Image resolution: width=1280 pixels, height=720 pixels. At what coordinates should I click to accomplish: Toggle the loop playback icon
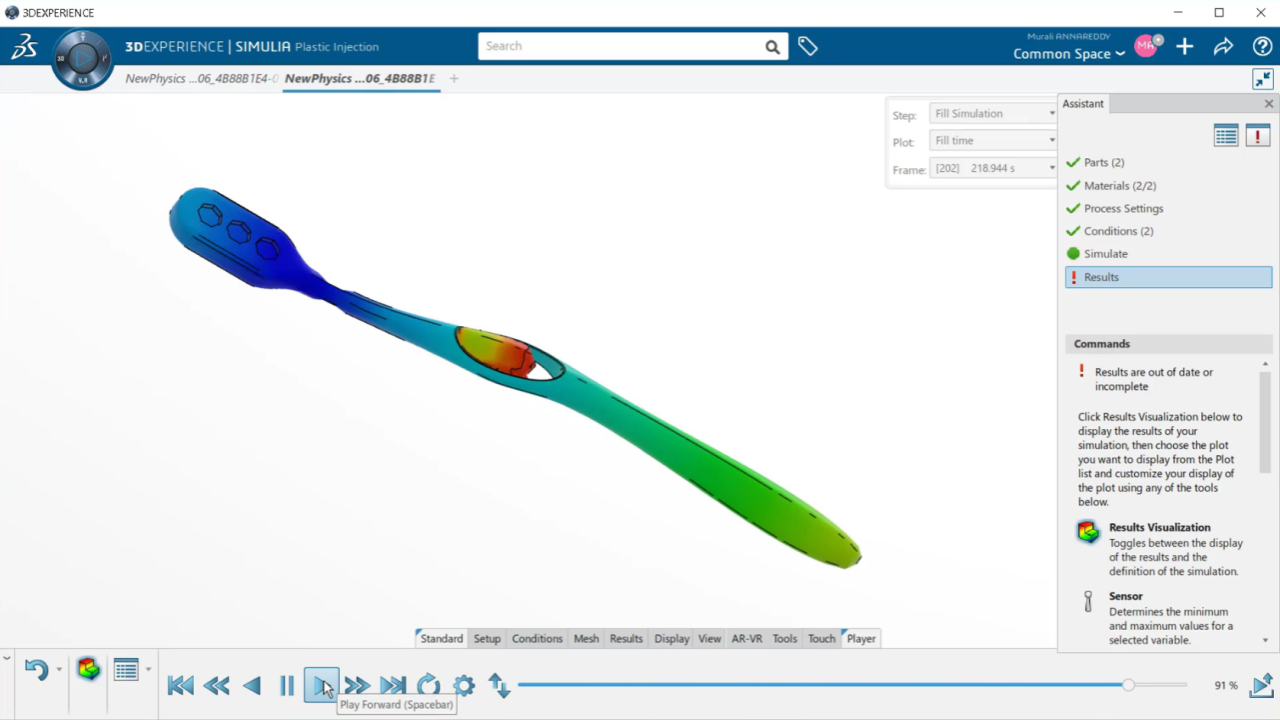pyautogui.click(x=429, y=685)
